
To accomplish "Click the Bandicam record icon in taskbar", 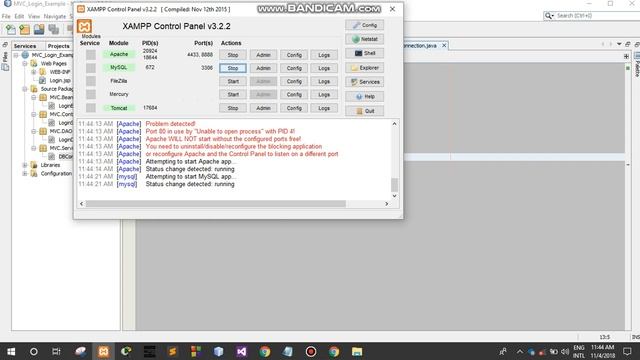I will [x=311, y=351].
